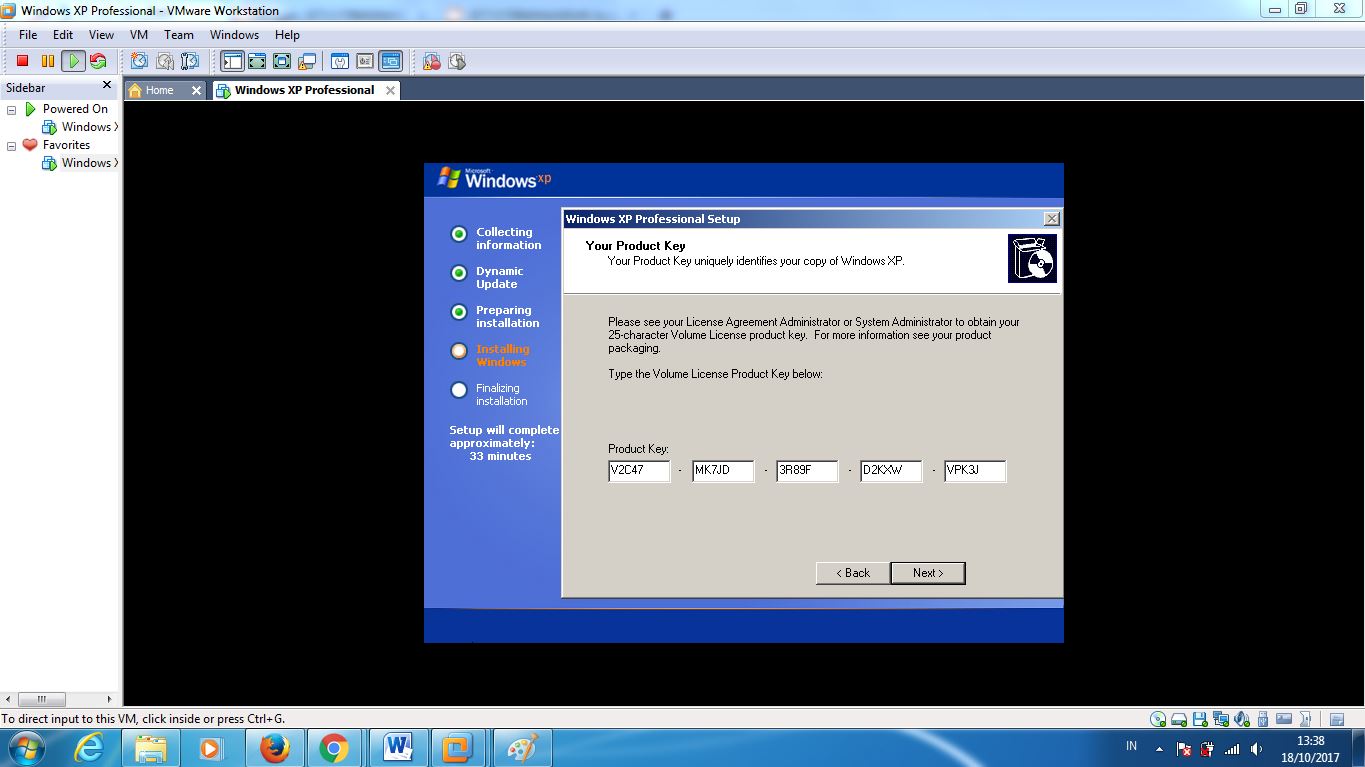
Task: Open the View menu
Action: coord(101,35)
